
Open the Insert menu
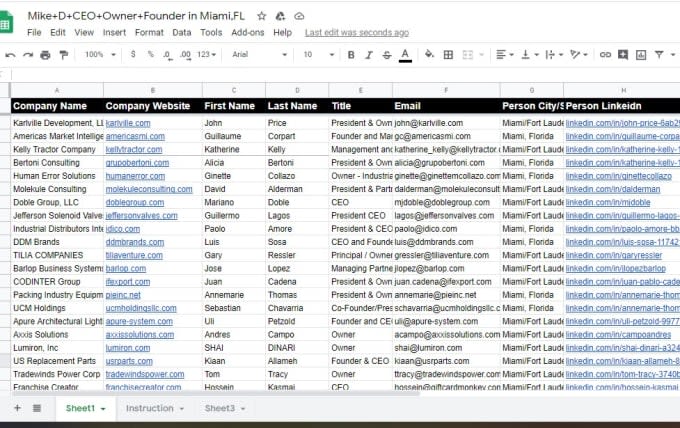coord(114,33)
